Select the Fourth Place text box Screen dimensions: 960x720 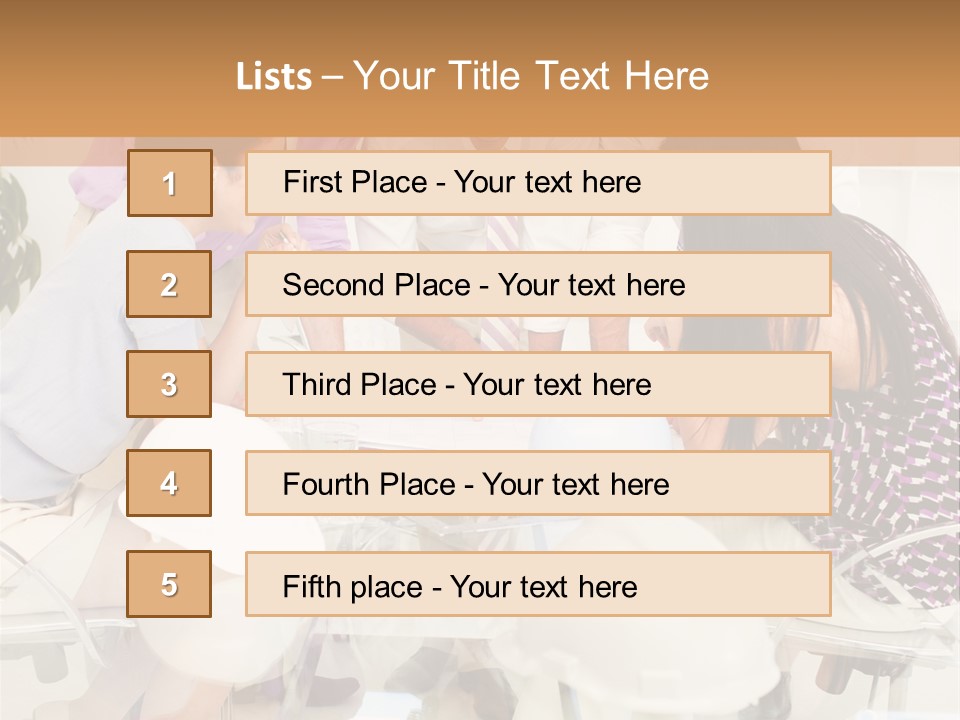coord(538,483)
